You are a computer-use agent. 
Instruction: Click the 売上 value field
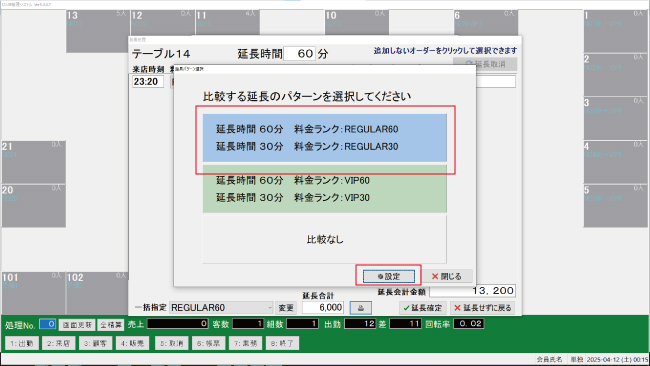[x=178, y=324]
